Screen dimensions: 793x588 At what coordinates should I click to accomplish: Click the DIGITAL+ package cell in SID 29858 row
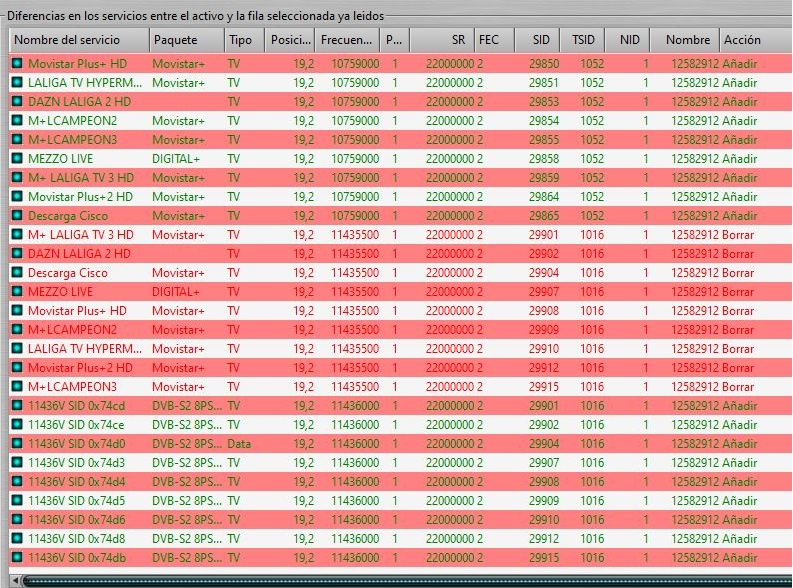[176, 158]
